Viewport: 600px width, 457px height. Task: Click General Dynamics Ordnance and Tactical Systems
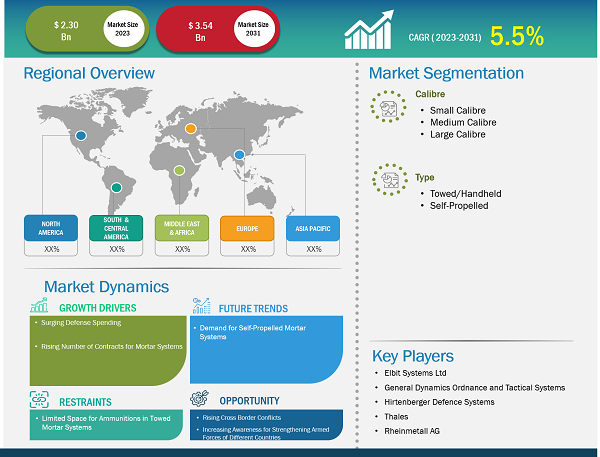474,388
